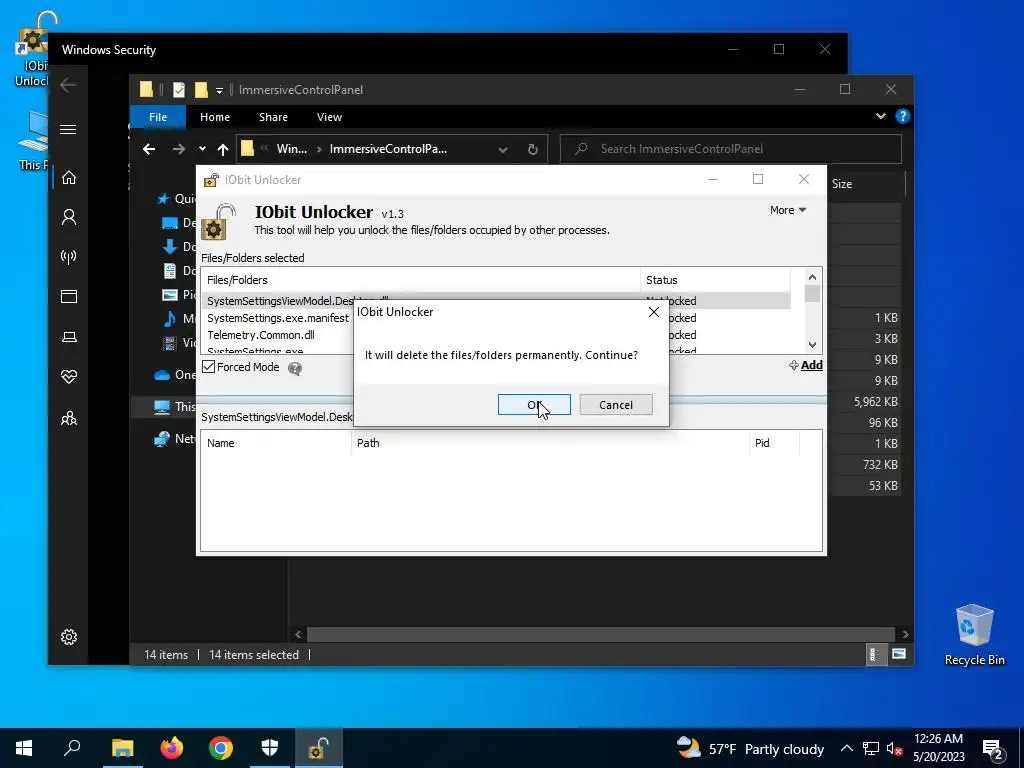Image resolution: width=1024 pixels, height=768 pixels.
Task: Open App & browser control icon
Action: (69, 296)
